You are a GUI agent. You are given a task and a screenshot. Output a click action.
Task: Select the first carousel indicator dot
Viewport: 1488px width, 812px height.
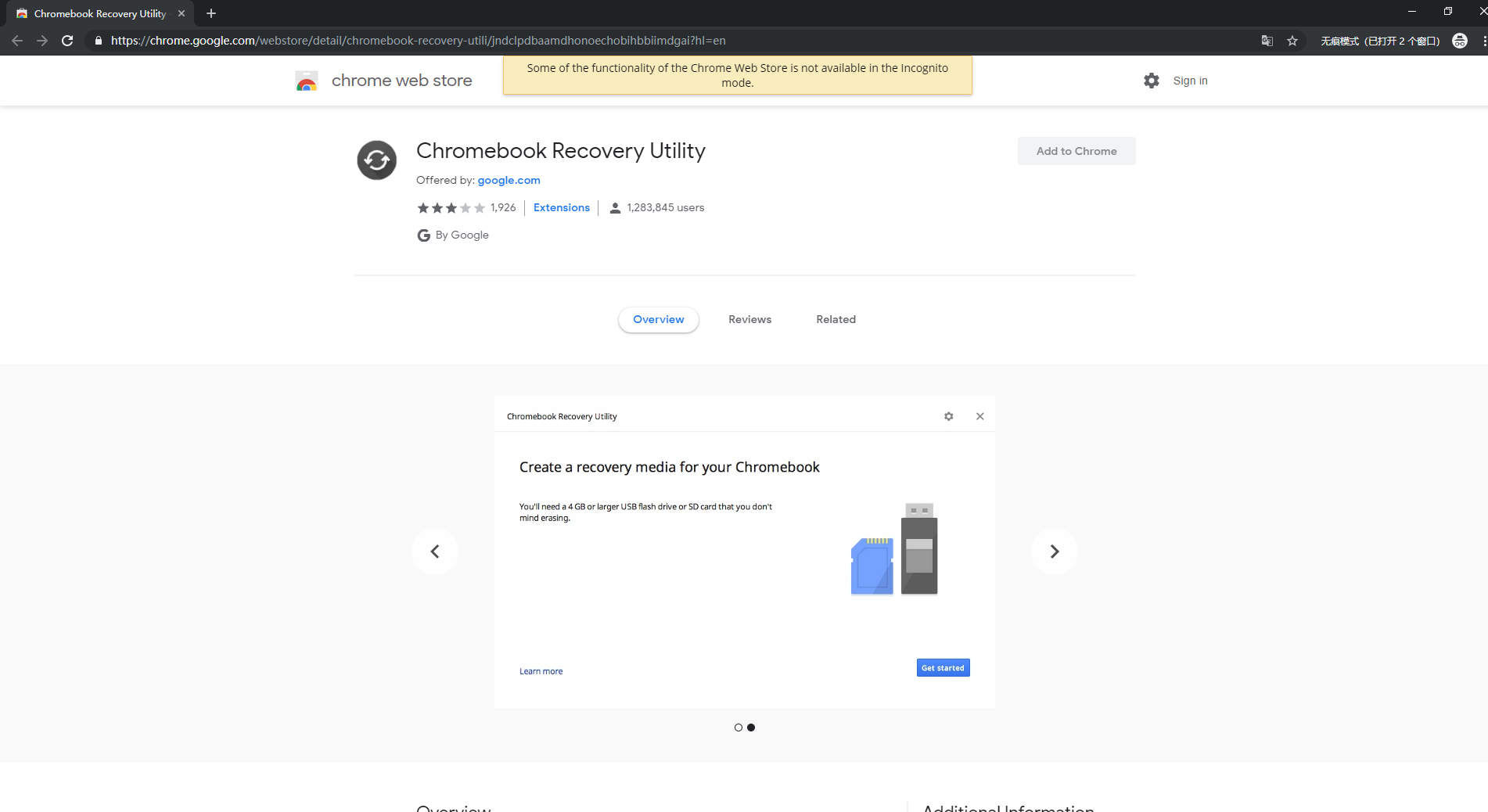click(738, 727)
